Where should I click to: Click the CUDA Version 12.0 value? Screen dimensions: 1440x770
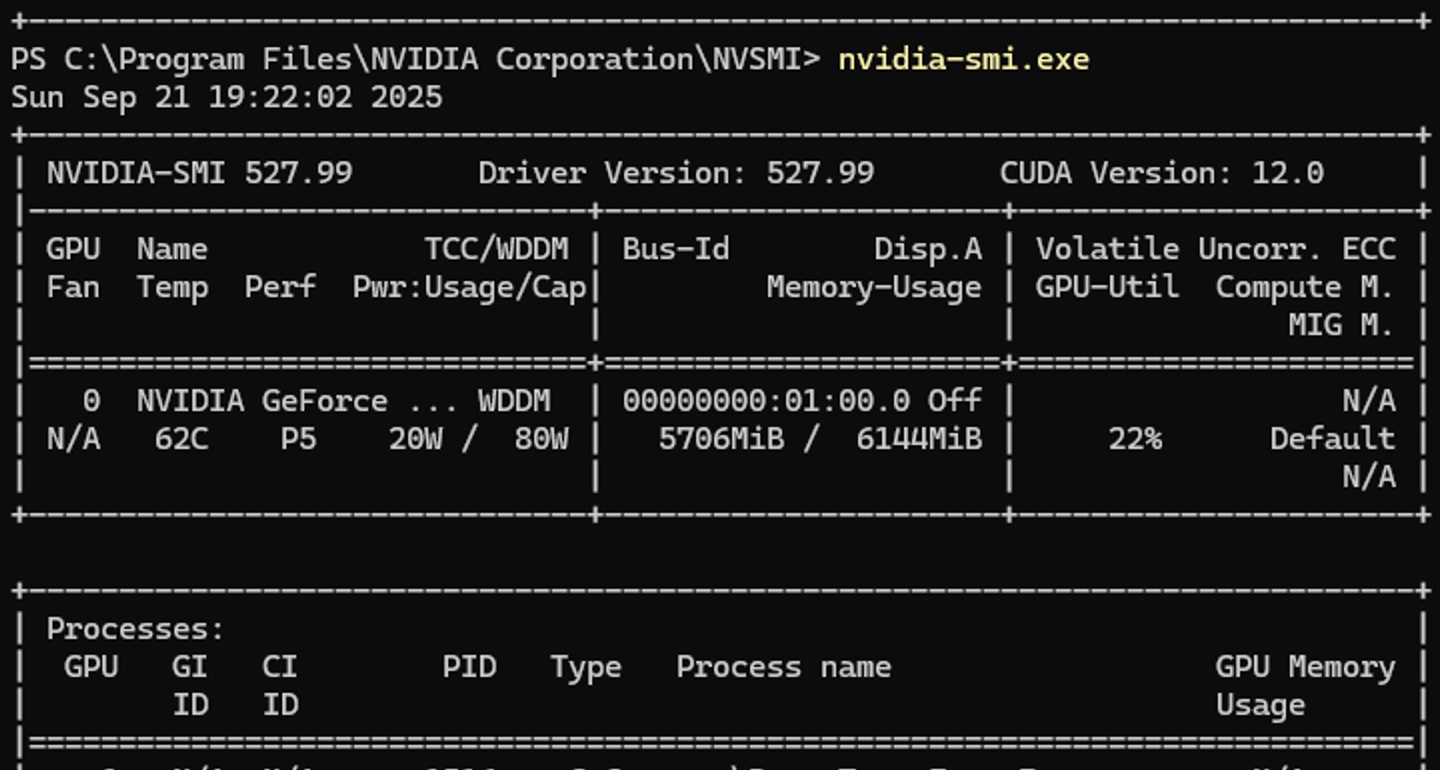pos(1287,173)
